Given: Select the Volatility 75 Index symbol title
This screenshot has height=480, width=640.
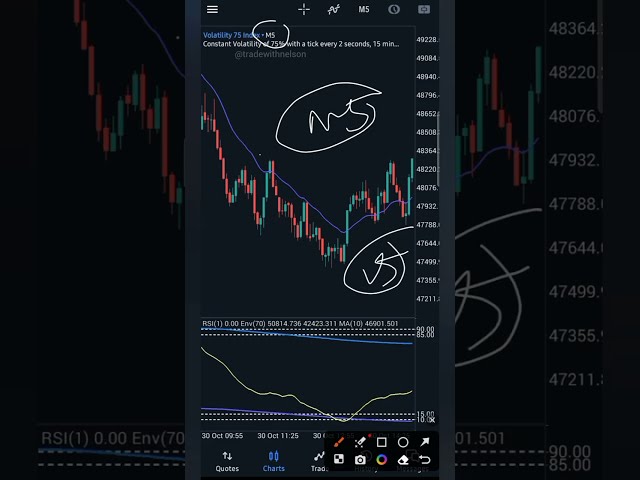Looking at the screenshot, I should (231, 35).
